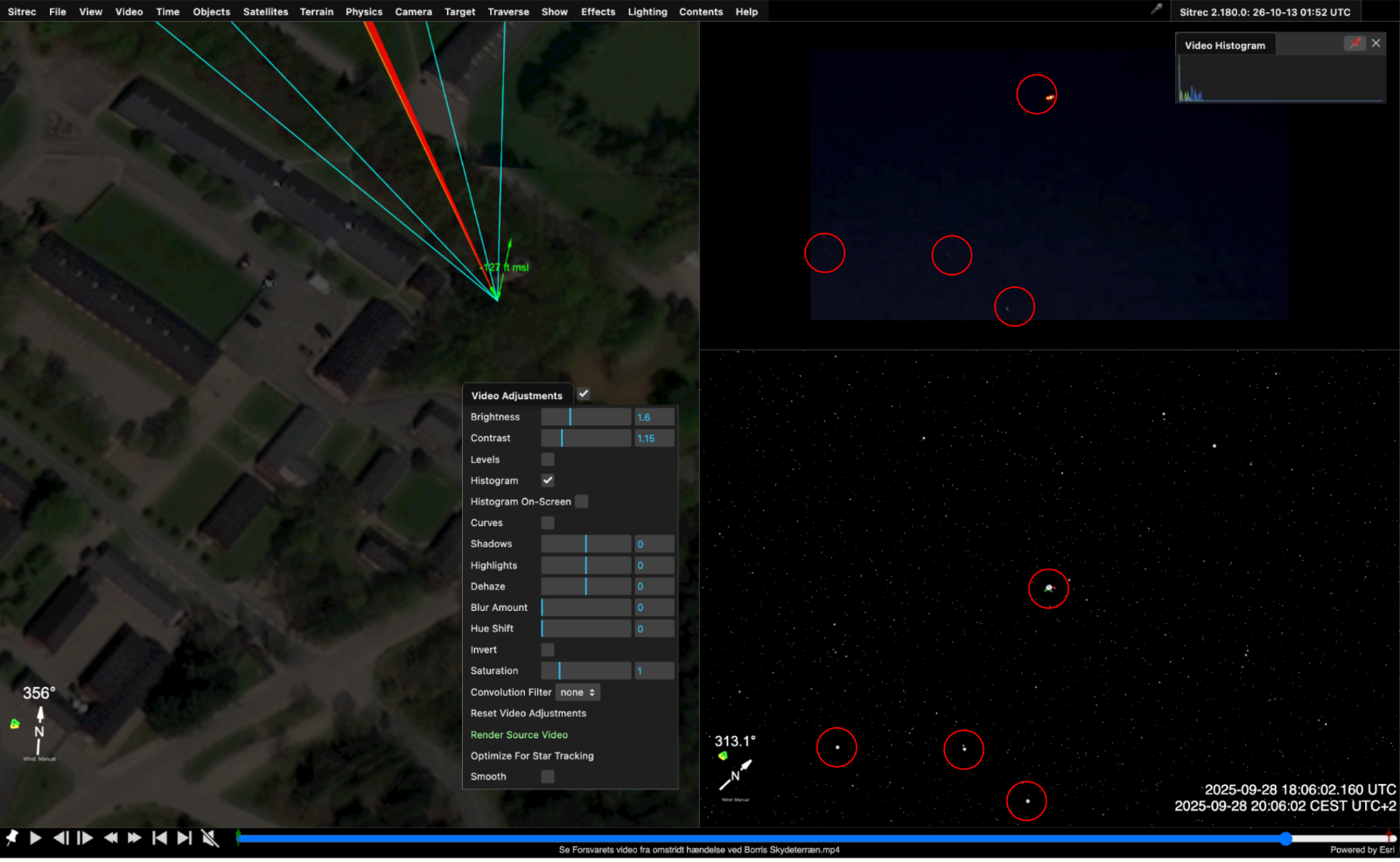Adjust the Dehaze slider
This screenshot has width=1400, height=862.
586,586
